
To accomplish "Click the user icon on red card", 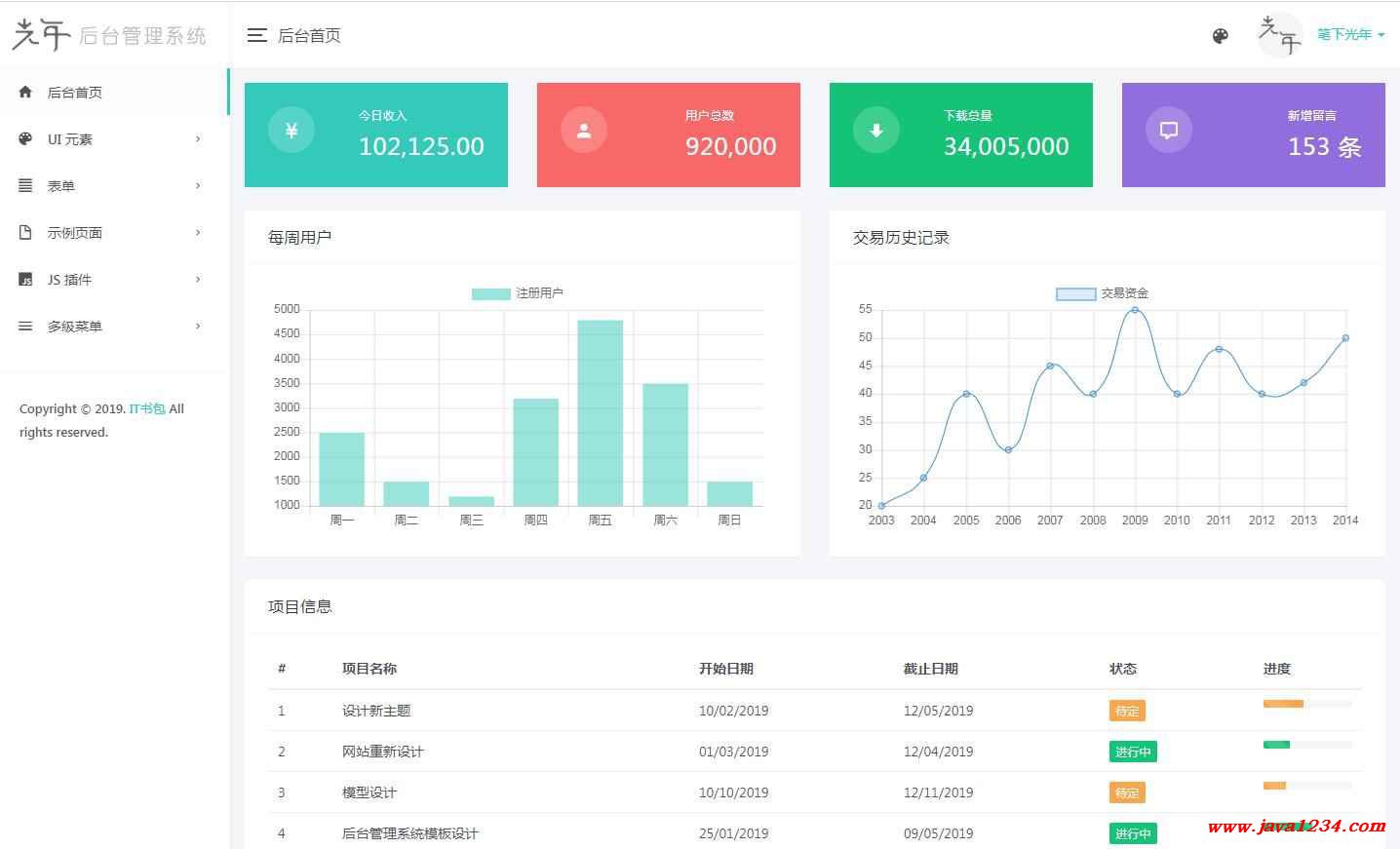I will [583, 131].
